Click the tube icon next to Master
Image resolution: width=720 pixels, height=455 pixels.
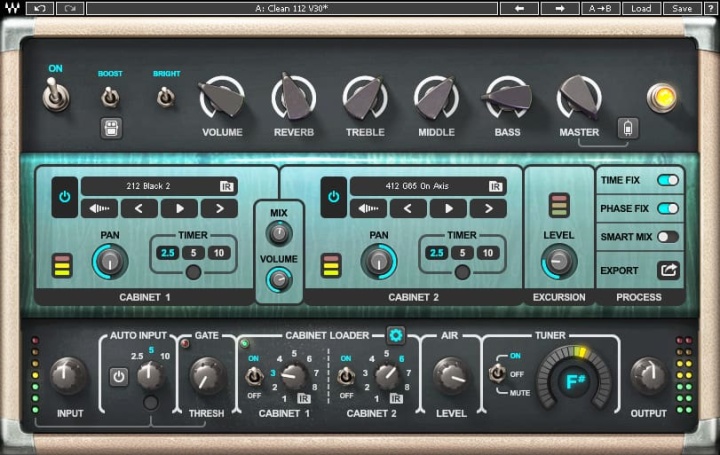coord(628,129)
